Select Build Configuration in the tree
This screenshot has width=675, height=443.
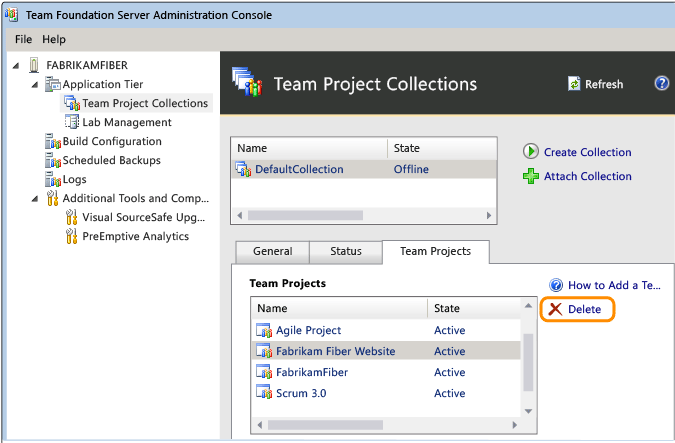coord(112,141)
